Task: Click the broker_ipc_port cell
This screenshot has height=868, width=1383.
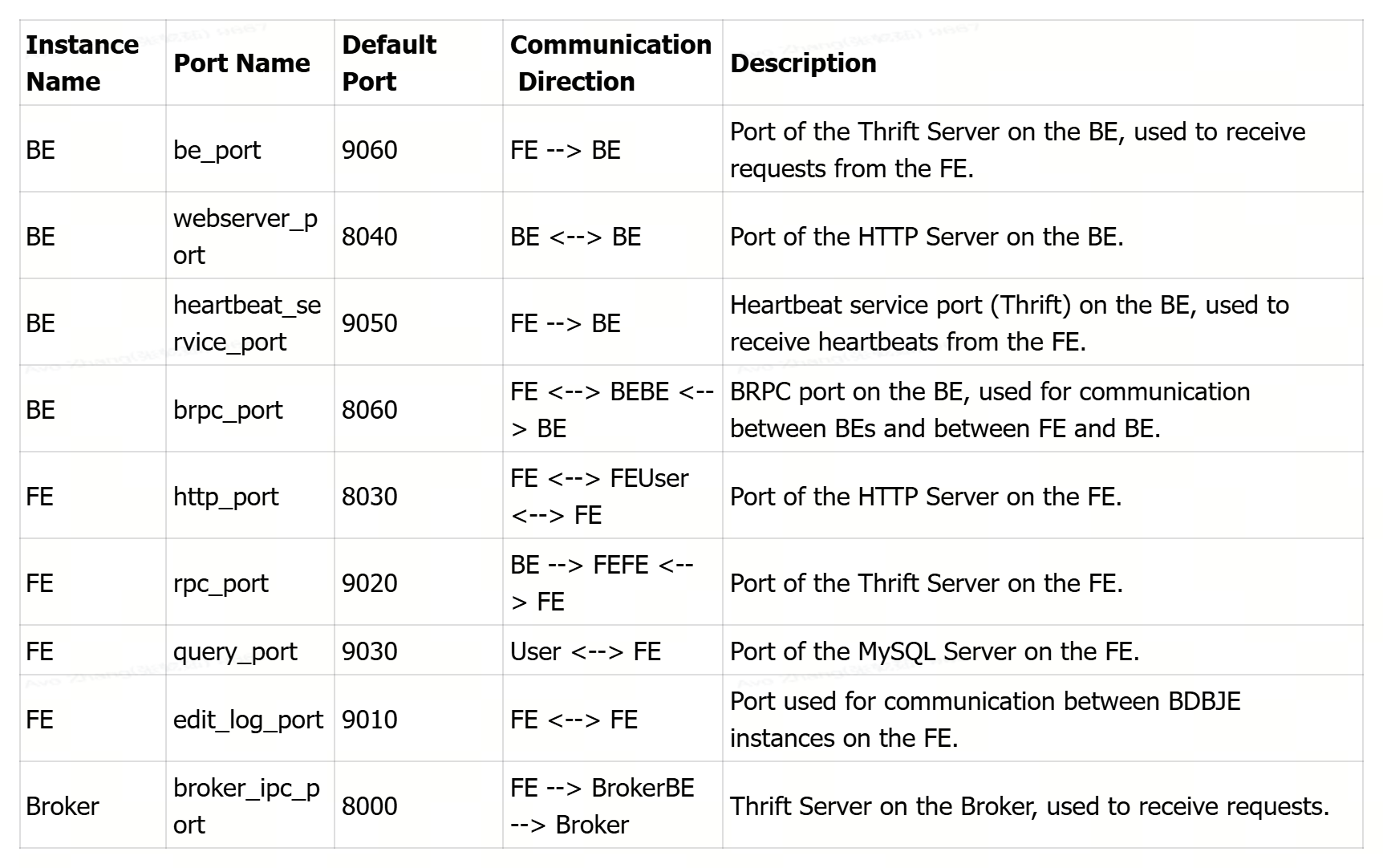Action: pos(246,806)
